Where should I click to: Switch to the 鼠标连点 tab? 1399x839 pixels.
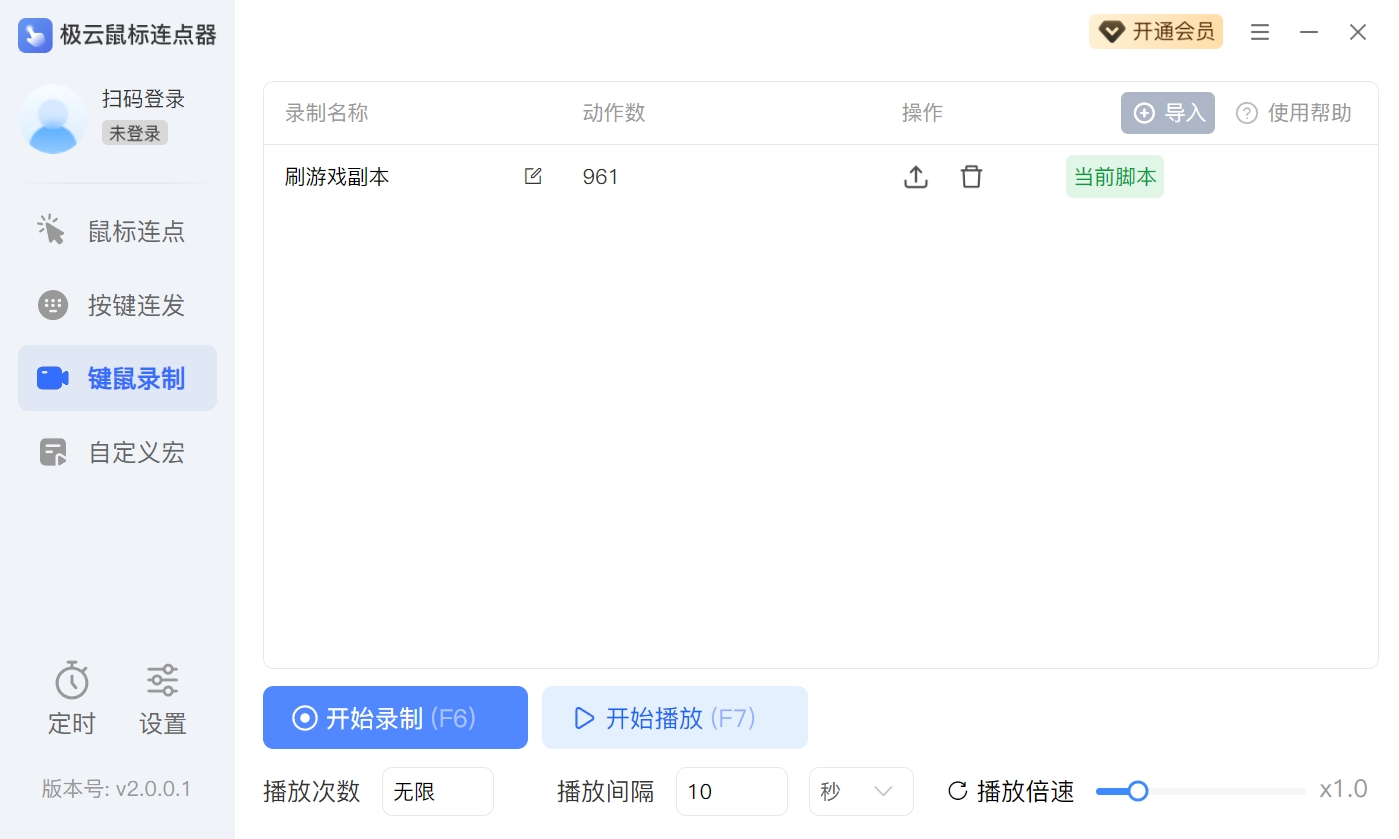click(x=117, y=232)
